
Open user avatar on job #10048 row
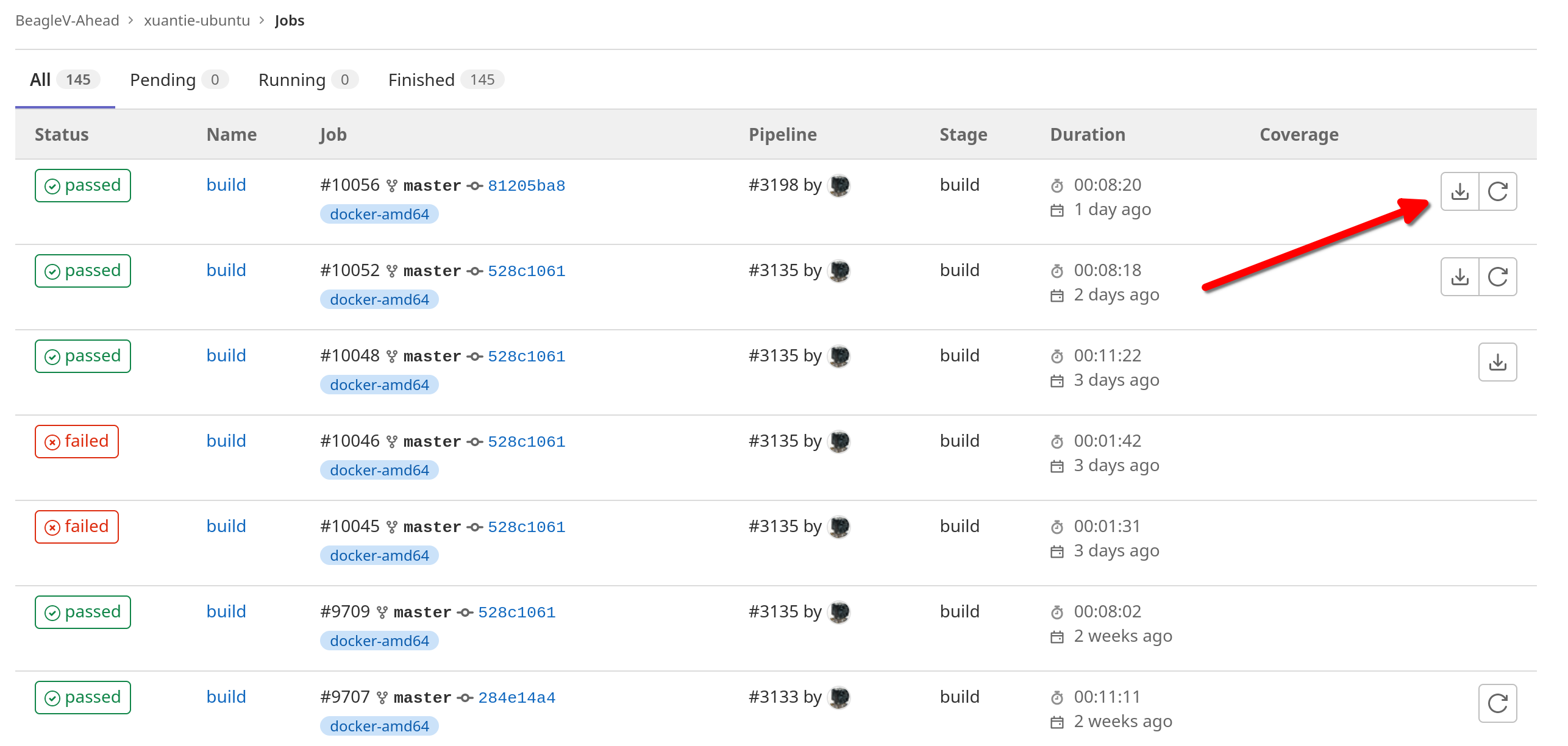click(839, 356)
